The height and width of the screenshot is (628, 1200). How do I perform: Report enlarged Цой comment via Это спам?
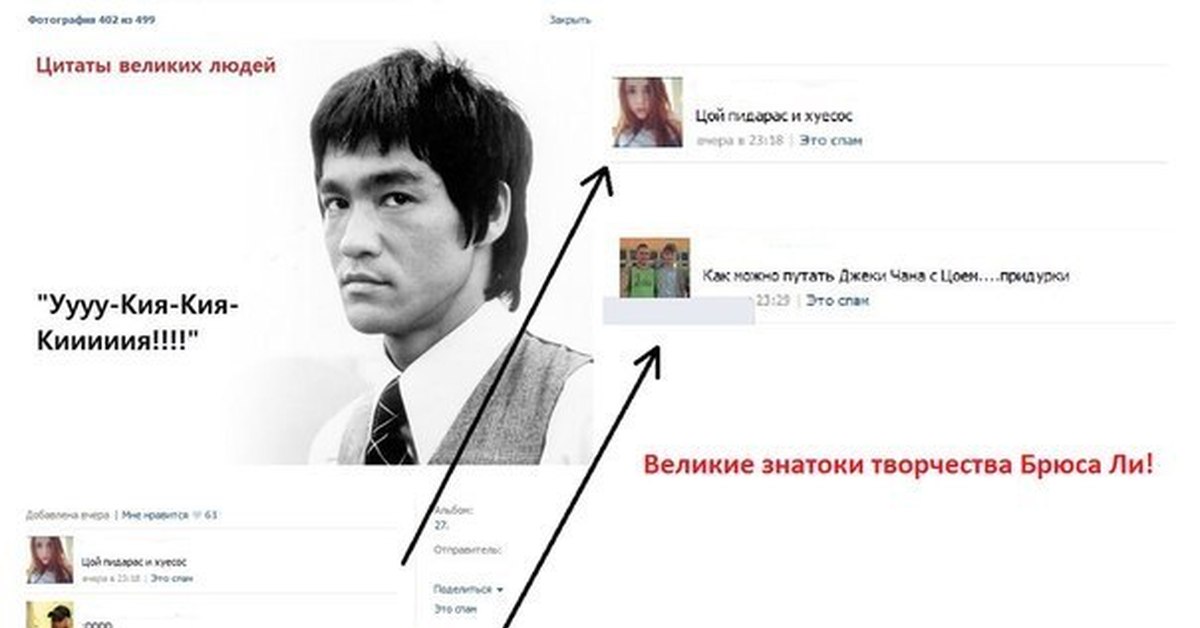(830, 141)
